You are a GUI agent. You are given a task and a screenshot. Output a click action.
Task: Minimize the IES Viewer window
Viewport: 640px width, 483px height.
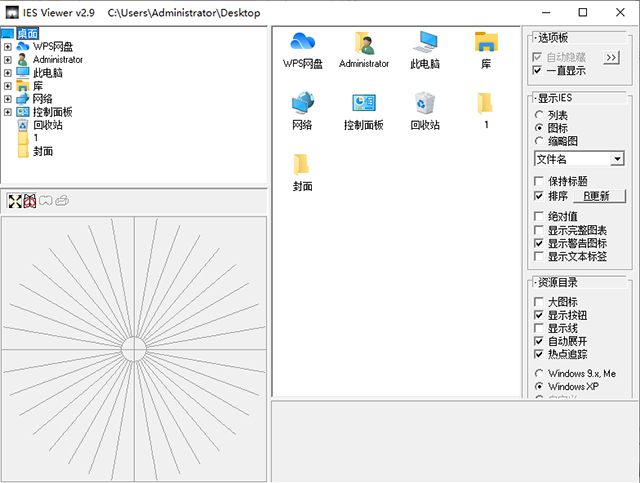[546, 13]
